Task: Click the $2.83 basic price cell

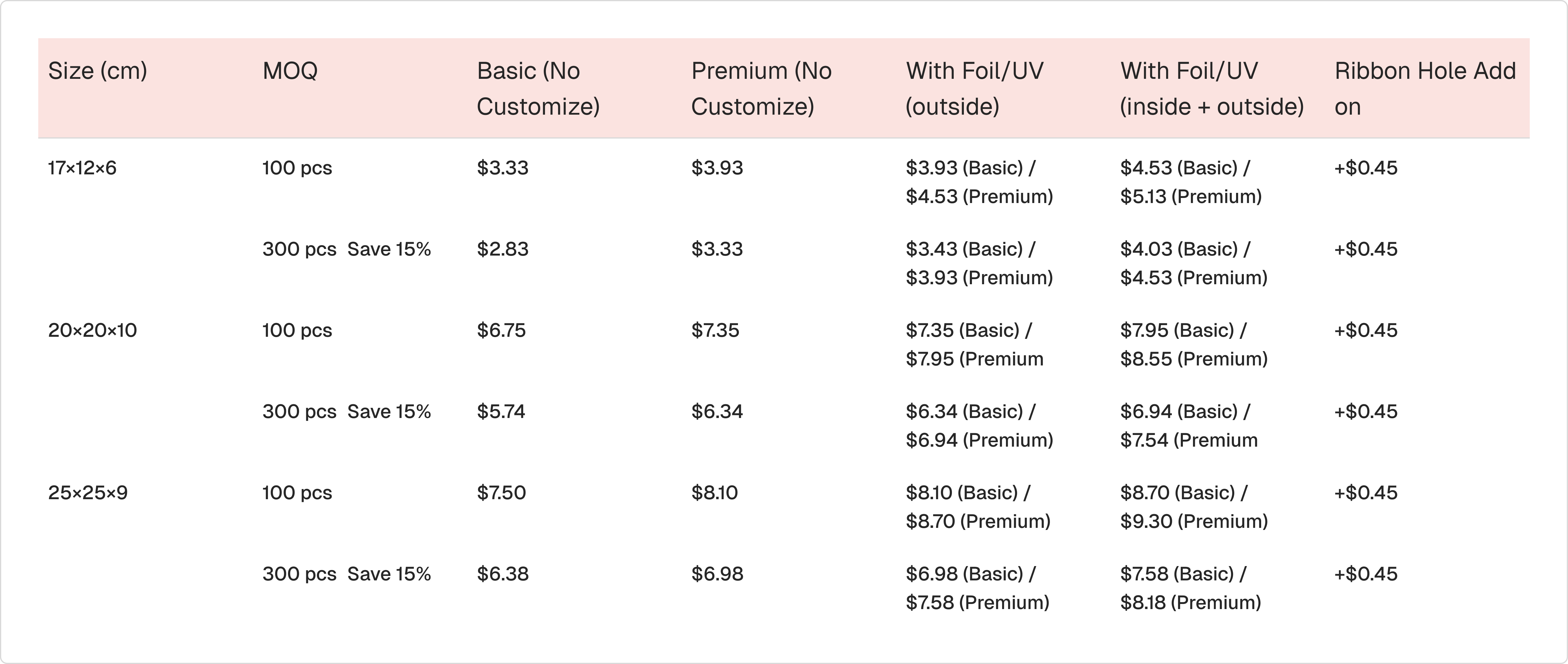Action: pos(503,249)
